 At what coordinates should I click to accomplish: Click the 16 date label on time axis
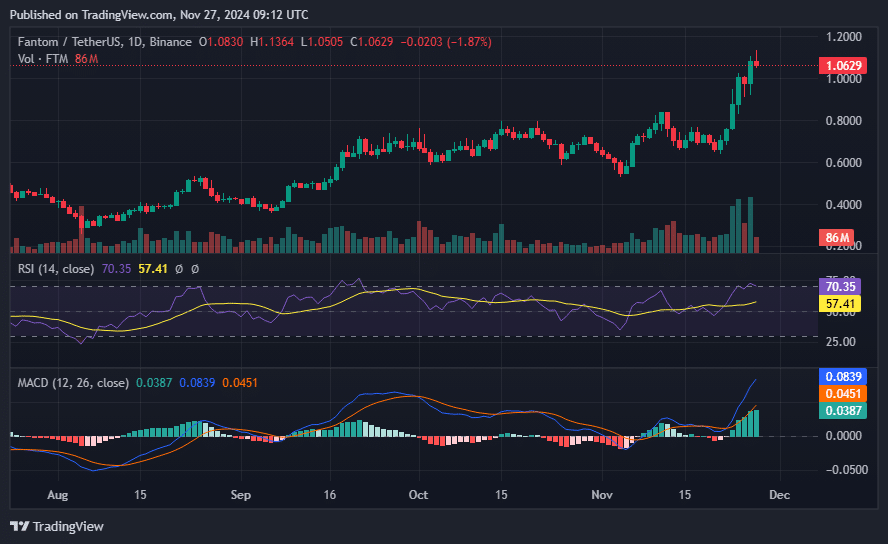(330, 495)
